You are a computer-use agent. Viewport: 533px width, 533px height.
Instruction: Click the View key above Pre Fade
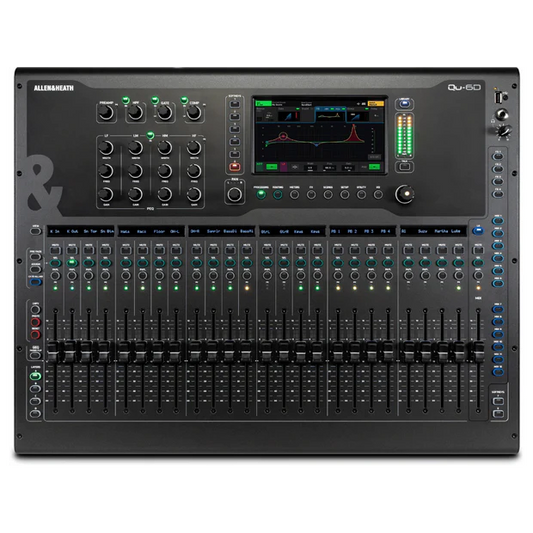coord(35,231)
